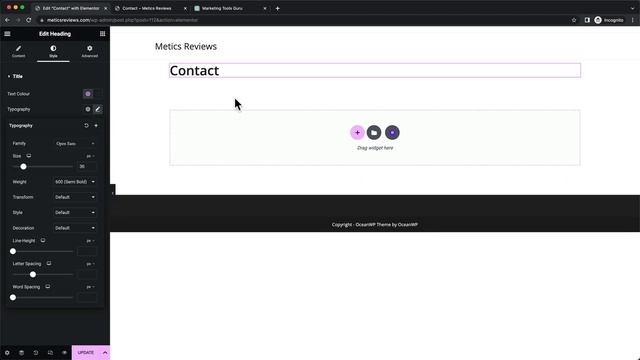The width and height of the screenshot is (640, 360).
Task: Click the Word Spacing value field
Action: (87, 298)
